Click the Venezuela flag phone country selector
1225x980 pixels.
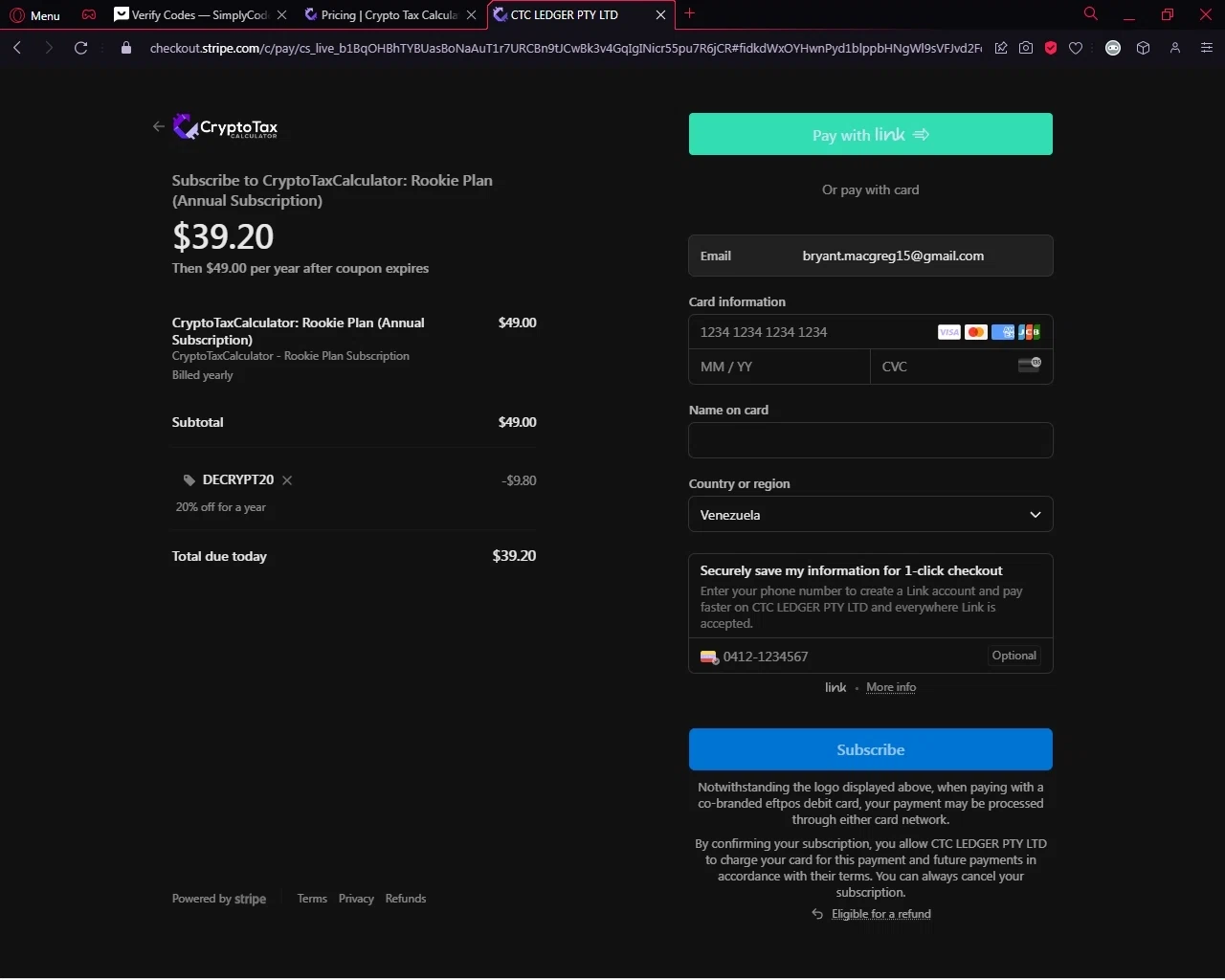click(709, 657)
